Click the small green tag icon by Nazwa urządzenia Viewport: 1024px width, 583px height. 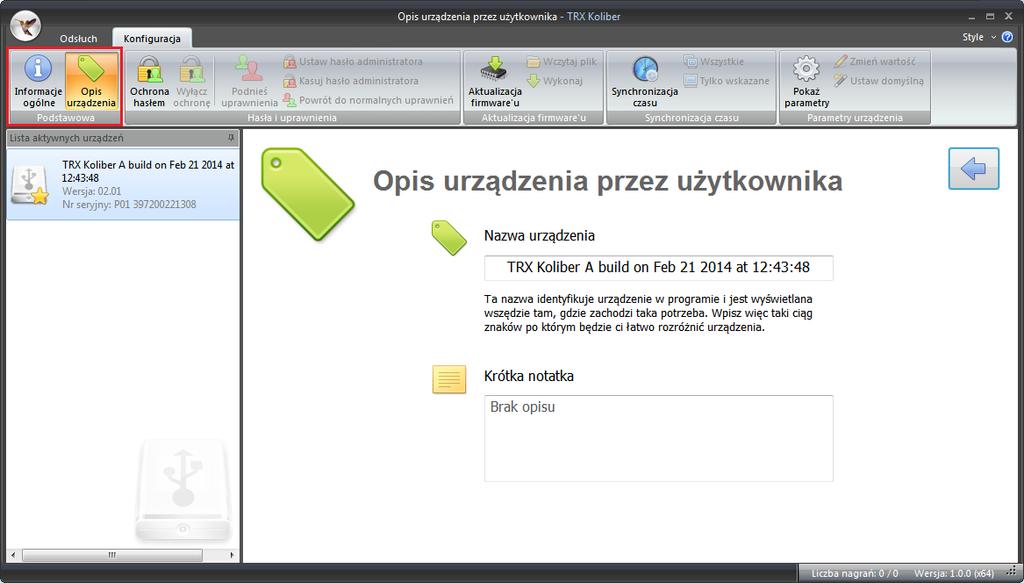tap(449, 238)
